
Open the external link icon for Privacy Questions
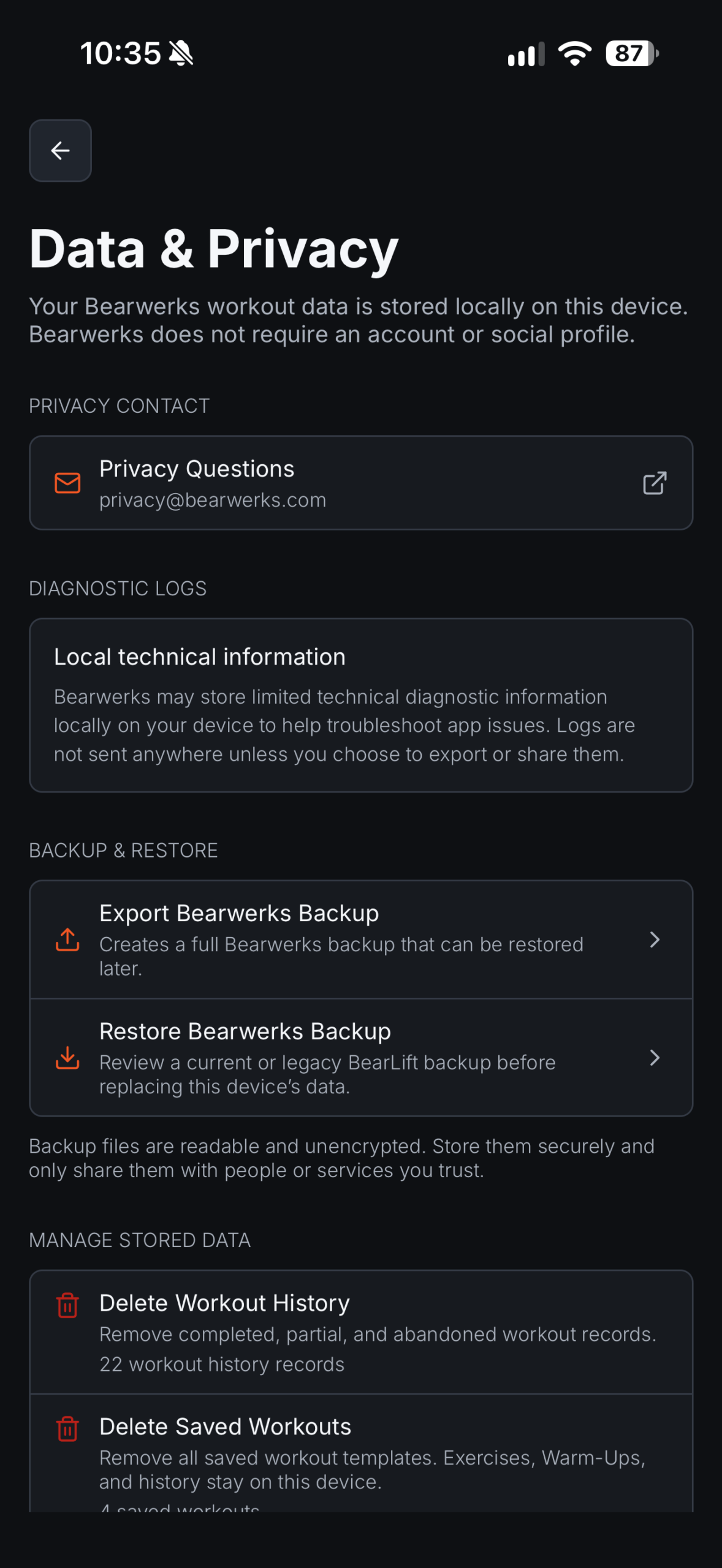tap(655, 483)
